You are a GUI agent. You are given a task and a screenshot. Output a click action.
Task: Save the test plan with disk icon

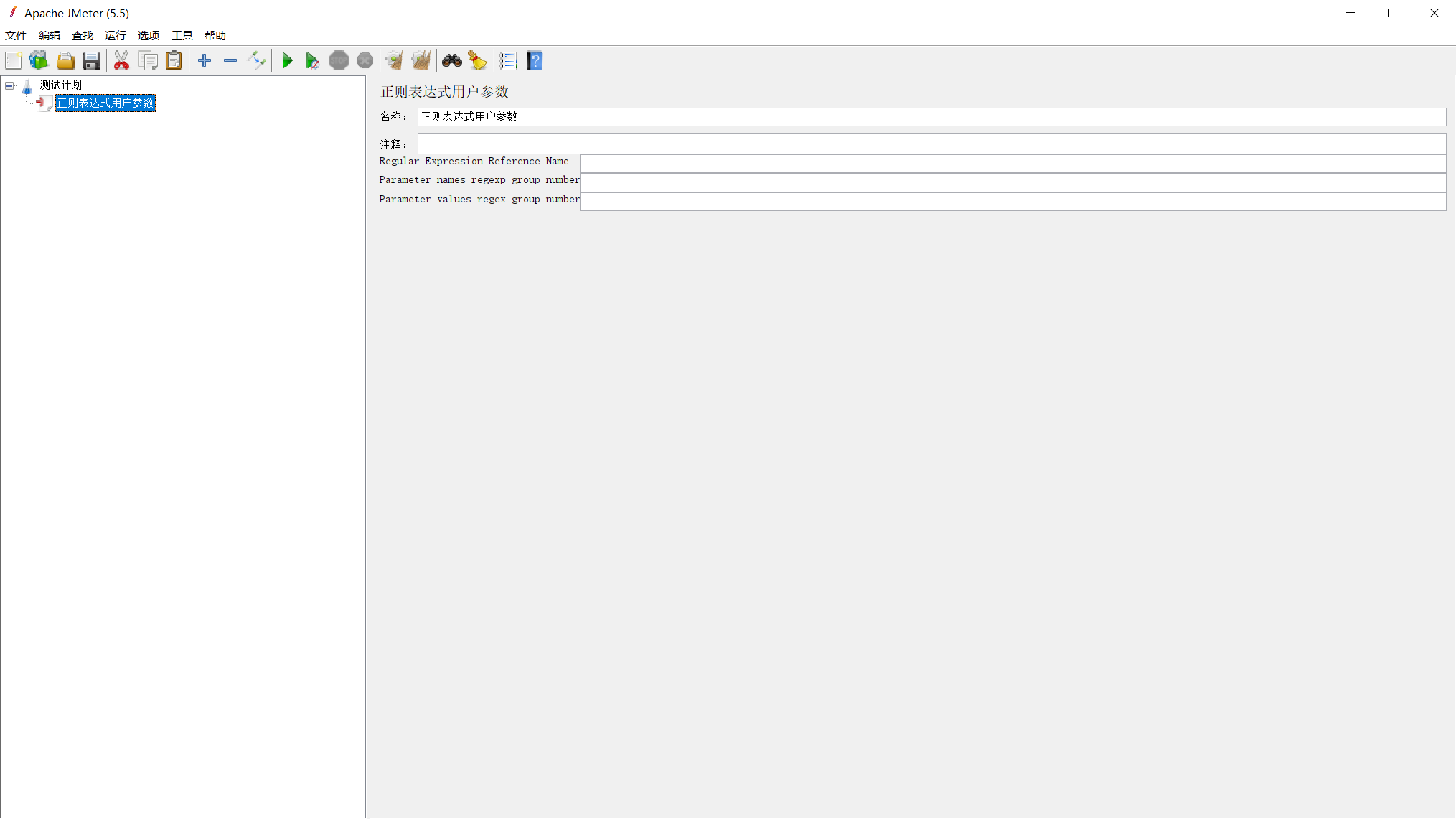click(x=91, y=61)
